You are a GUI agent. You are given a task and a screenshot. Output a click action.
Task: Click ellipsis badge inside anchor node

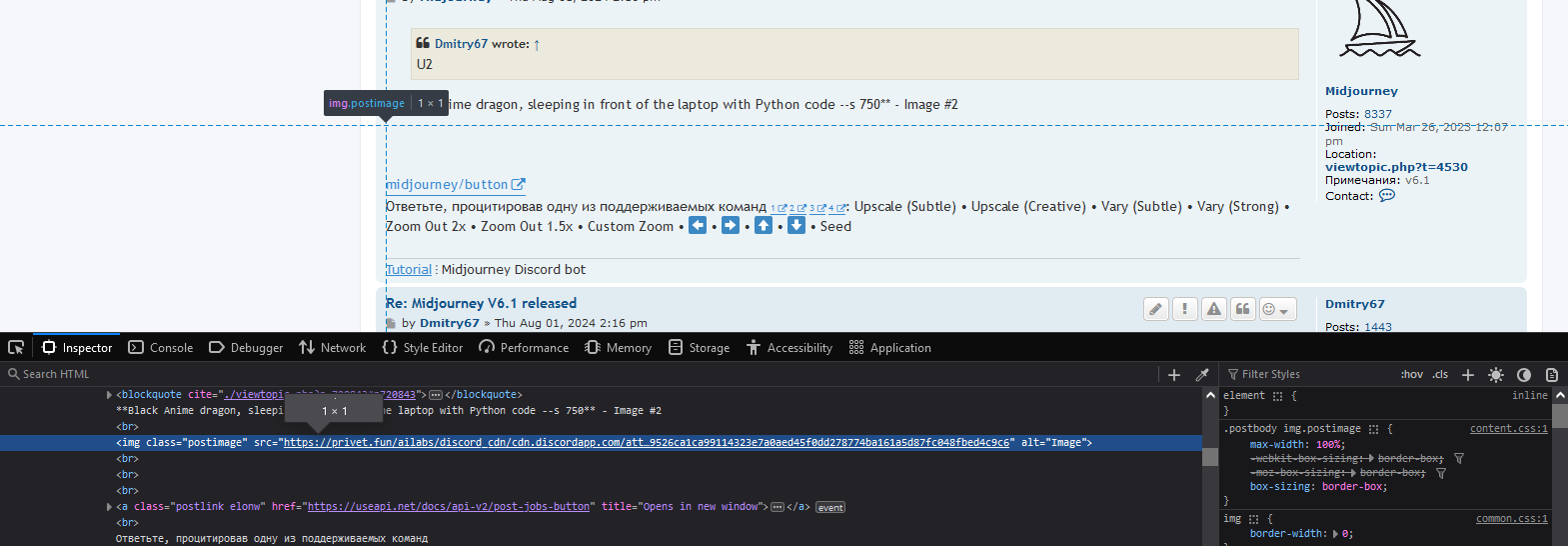tap(778, 507)
